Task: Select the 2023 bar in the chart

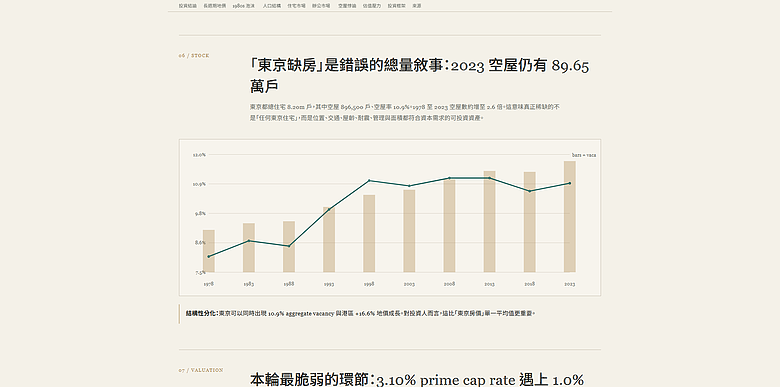Action: 570,216
